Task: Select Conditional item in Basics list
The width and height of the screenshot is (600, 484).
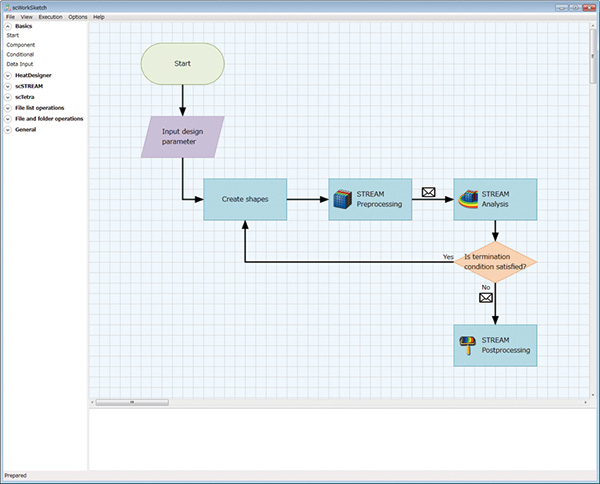Action: point(20,54)
